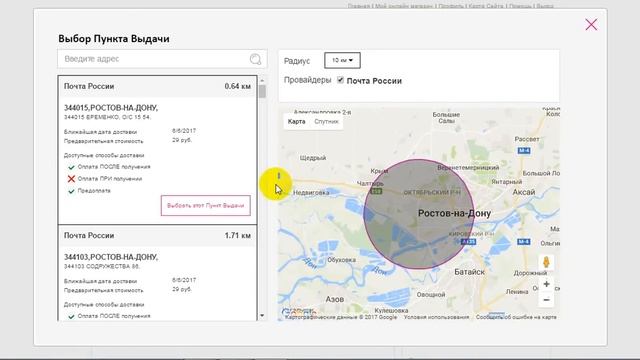This screenshot has width=640, height=360.
Task: Switch map to 'Спутник' satellite view
Action: pos(326,122)
